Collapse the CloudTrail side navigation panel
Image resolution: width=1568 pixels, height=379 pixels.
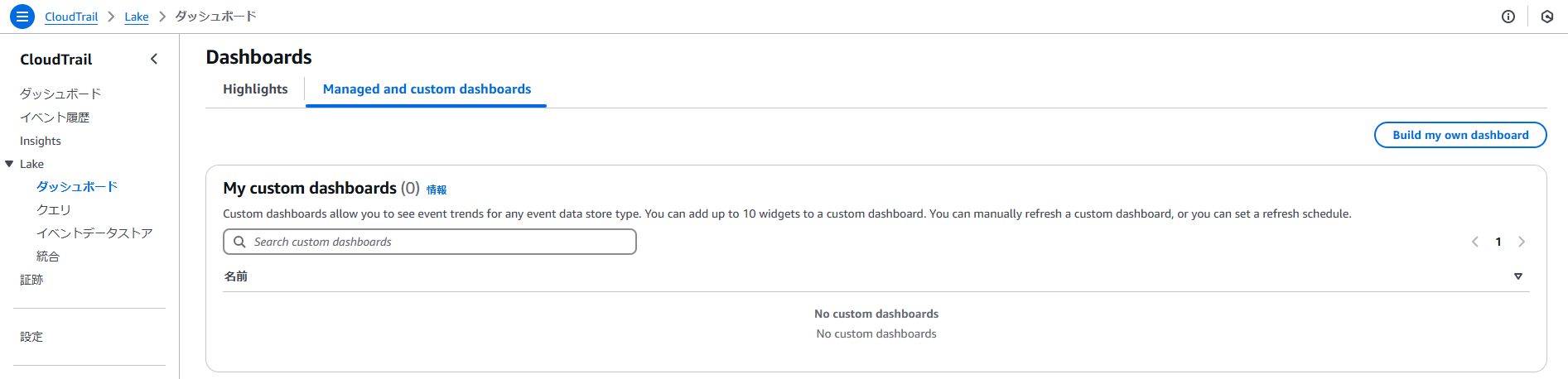pos(154,59)
